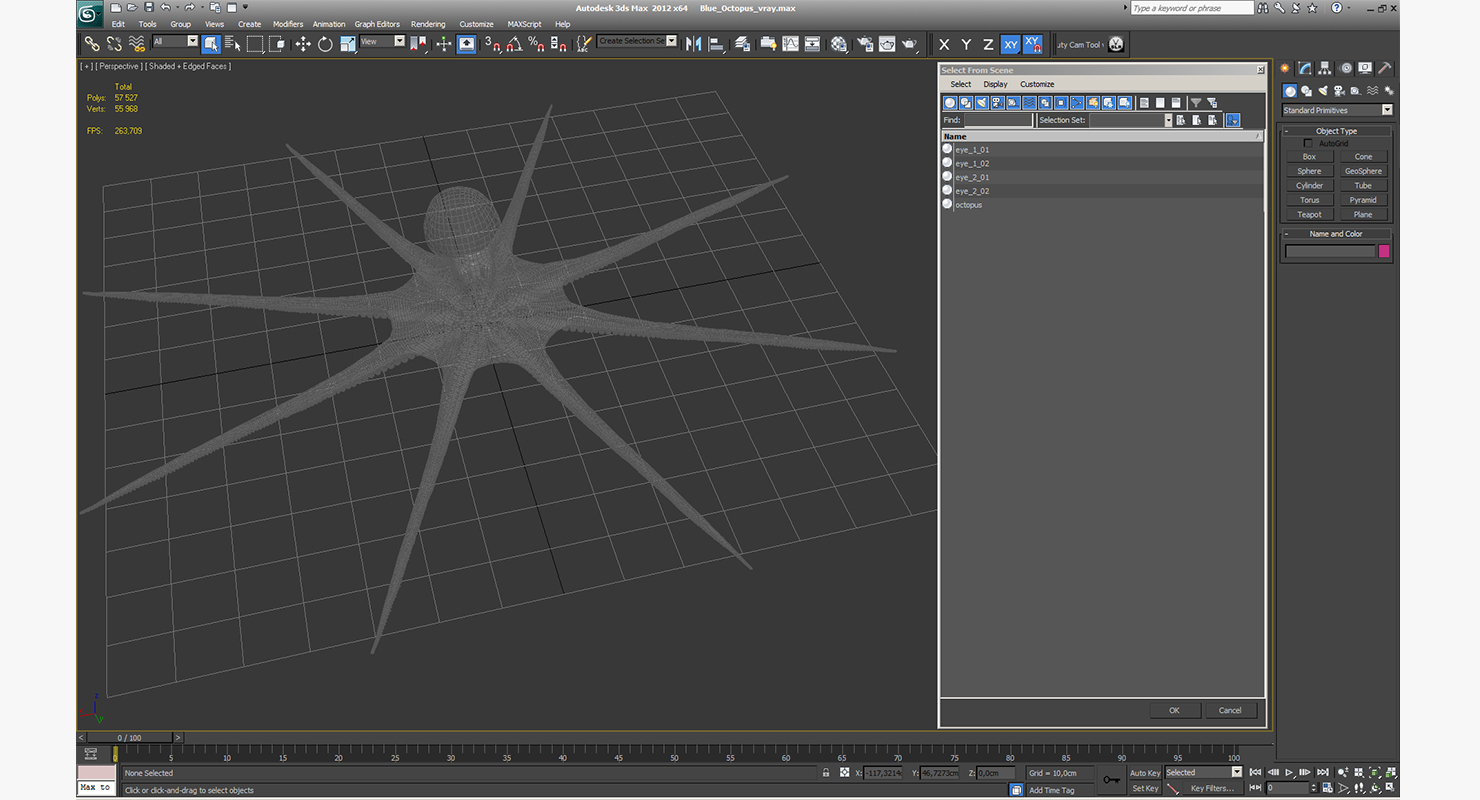Viewport: 1480px width, 800px height.
Task: Toggle XY plane axis constraint
Action: [x=1010, y=44]
